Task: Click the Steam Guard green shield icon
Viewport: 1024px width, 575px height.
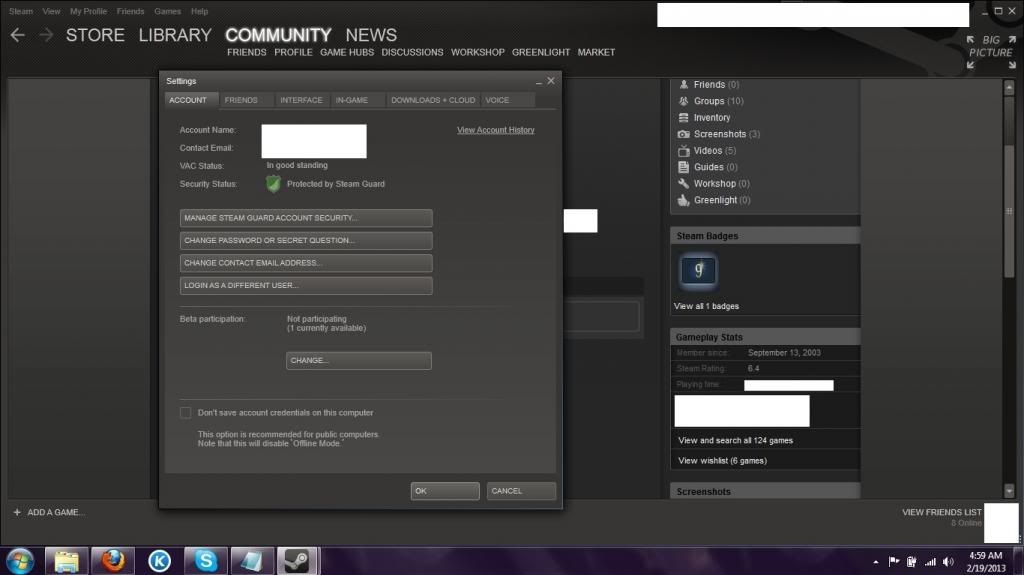Action: tap(274, 184)
